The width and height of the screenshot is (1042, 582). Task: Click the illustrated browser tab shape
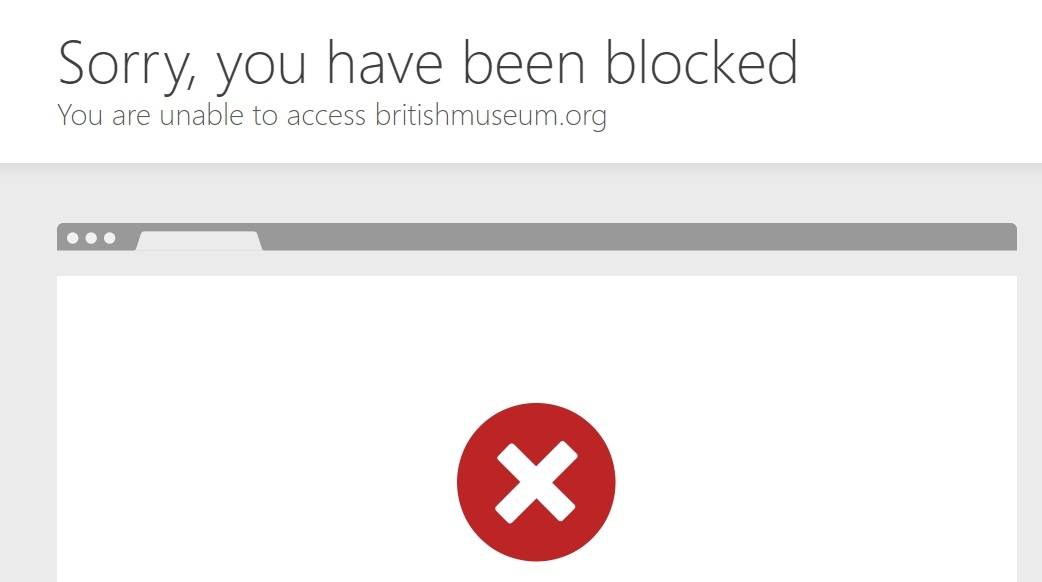point(199,241)
